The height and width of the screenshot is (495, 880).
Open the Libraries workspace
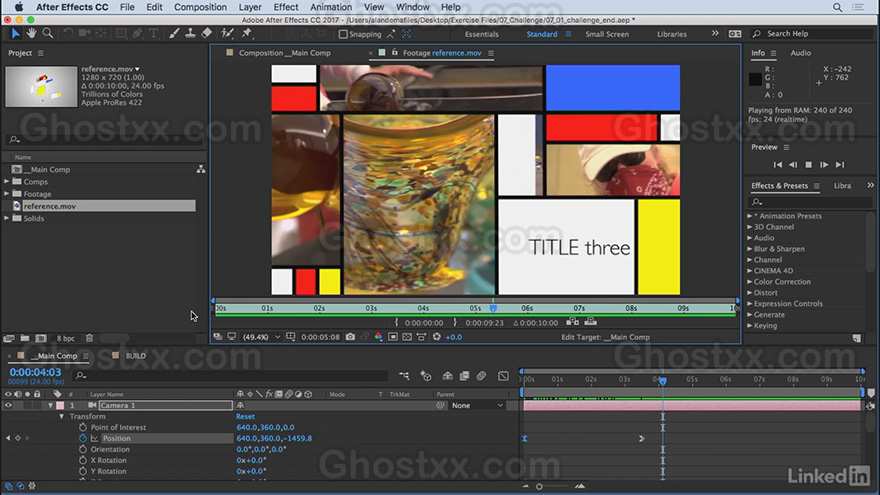pyautogui.click(x=672, y=34)
